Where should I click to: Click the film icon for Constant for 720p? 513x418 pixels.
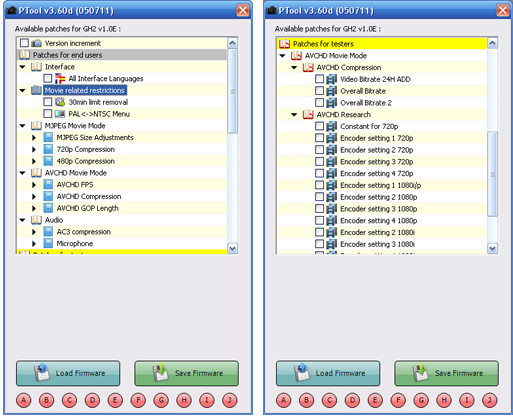click(x=332, y=126)
